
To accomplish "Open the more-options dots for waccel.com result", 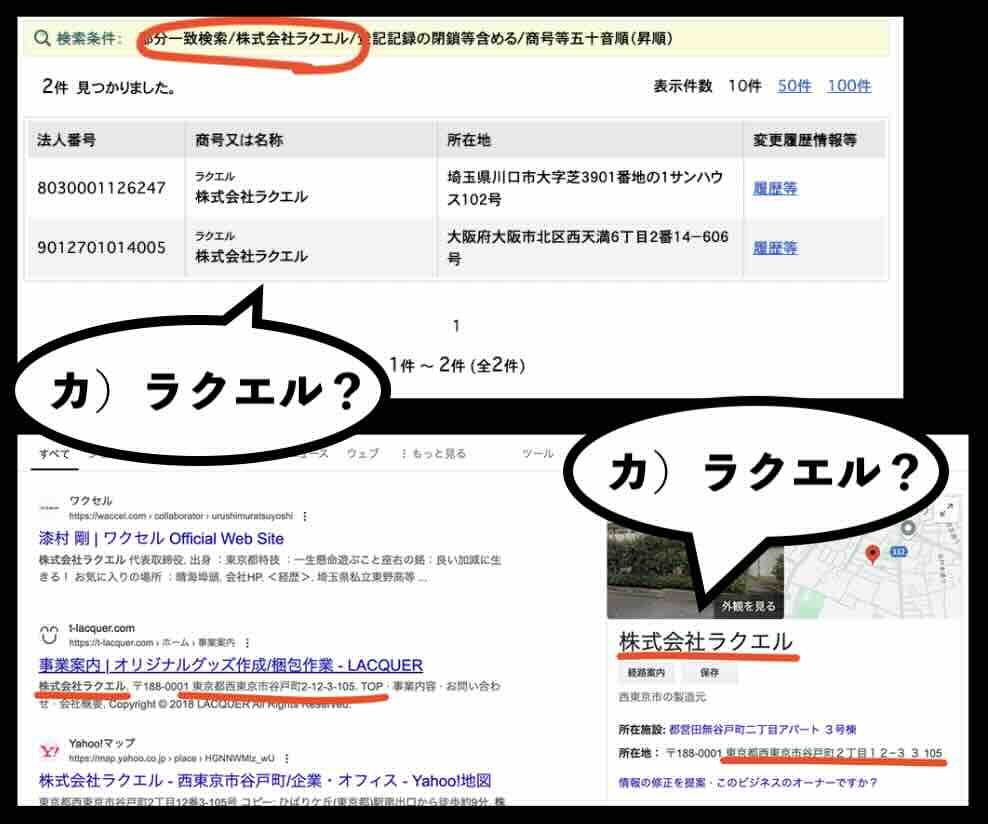I will click(x=305, y=516).
